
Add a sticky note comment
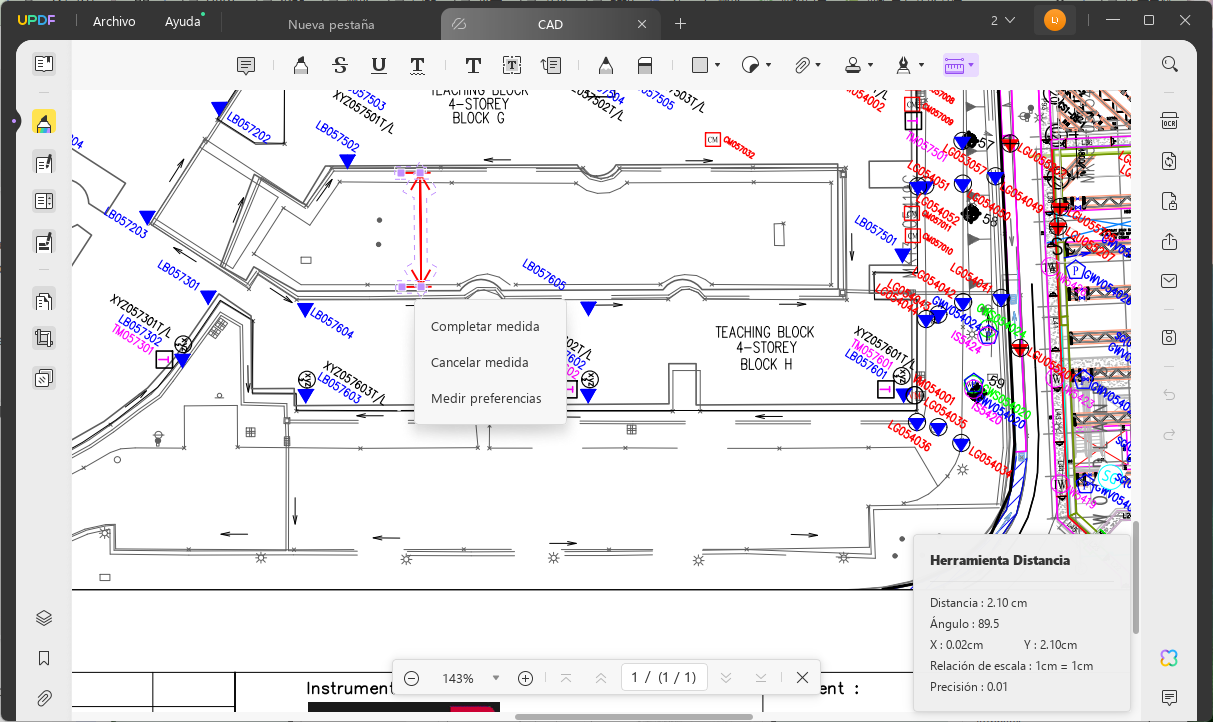coord(246,65)
